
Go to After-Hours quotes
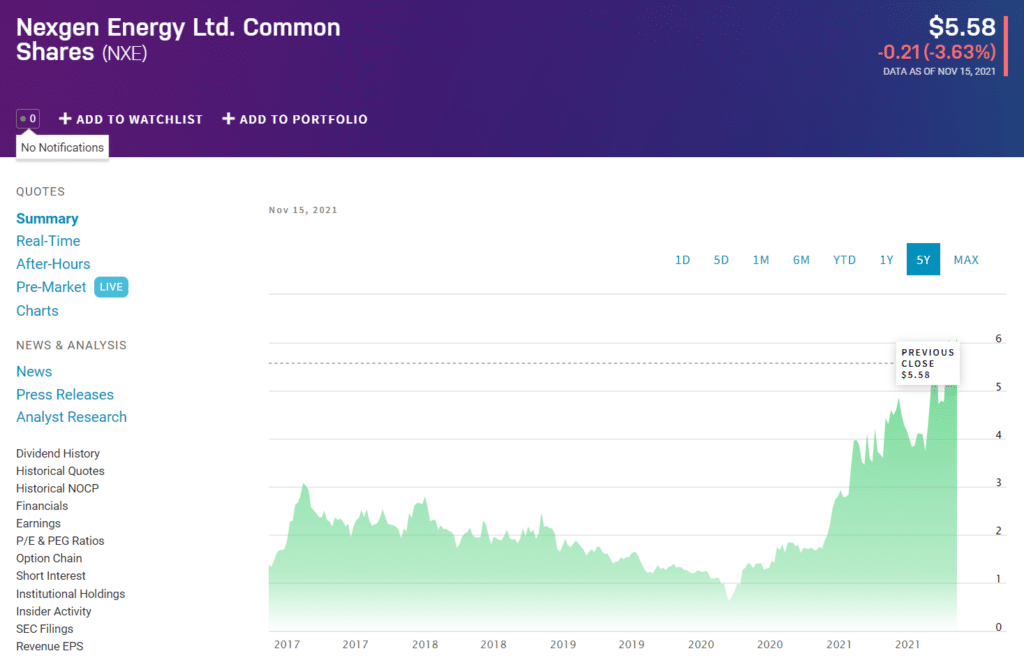[53, 264]
